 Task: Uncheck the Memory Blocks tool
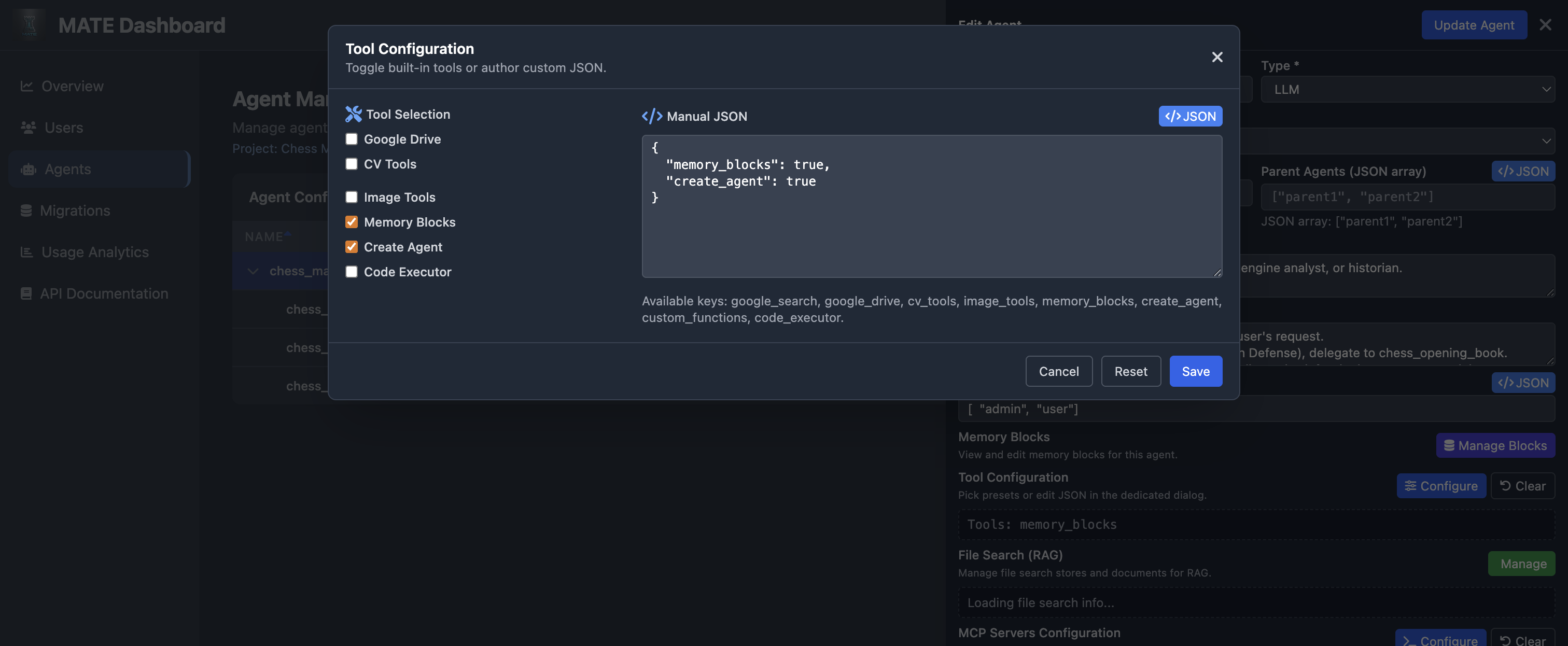pos(351,221)
